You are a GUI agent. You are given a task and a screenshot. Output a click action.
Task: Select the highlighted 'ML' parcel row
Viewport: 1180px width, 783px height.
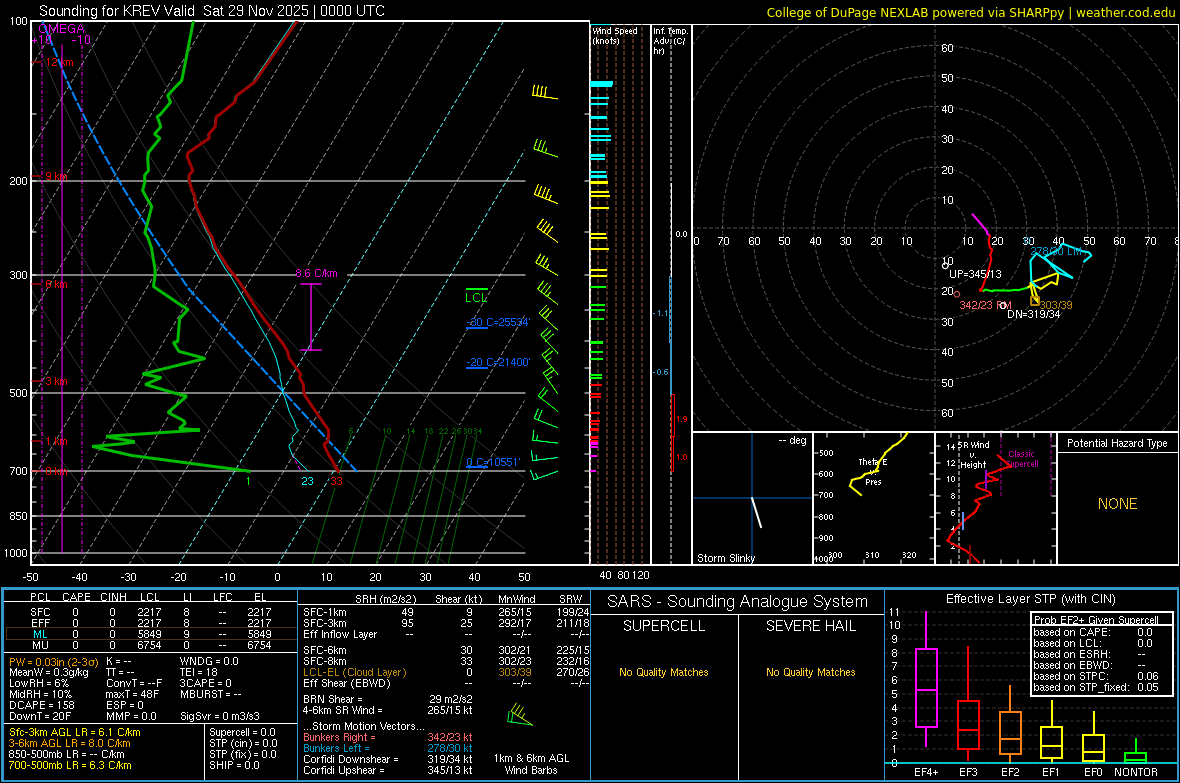149,634
